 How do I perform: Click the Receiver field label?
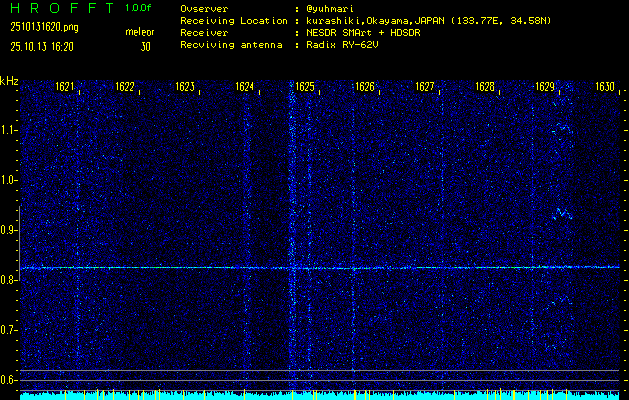(x=204, y=33)
